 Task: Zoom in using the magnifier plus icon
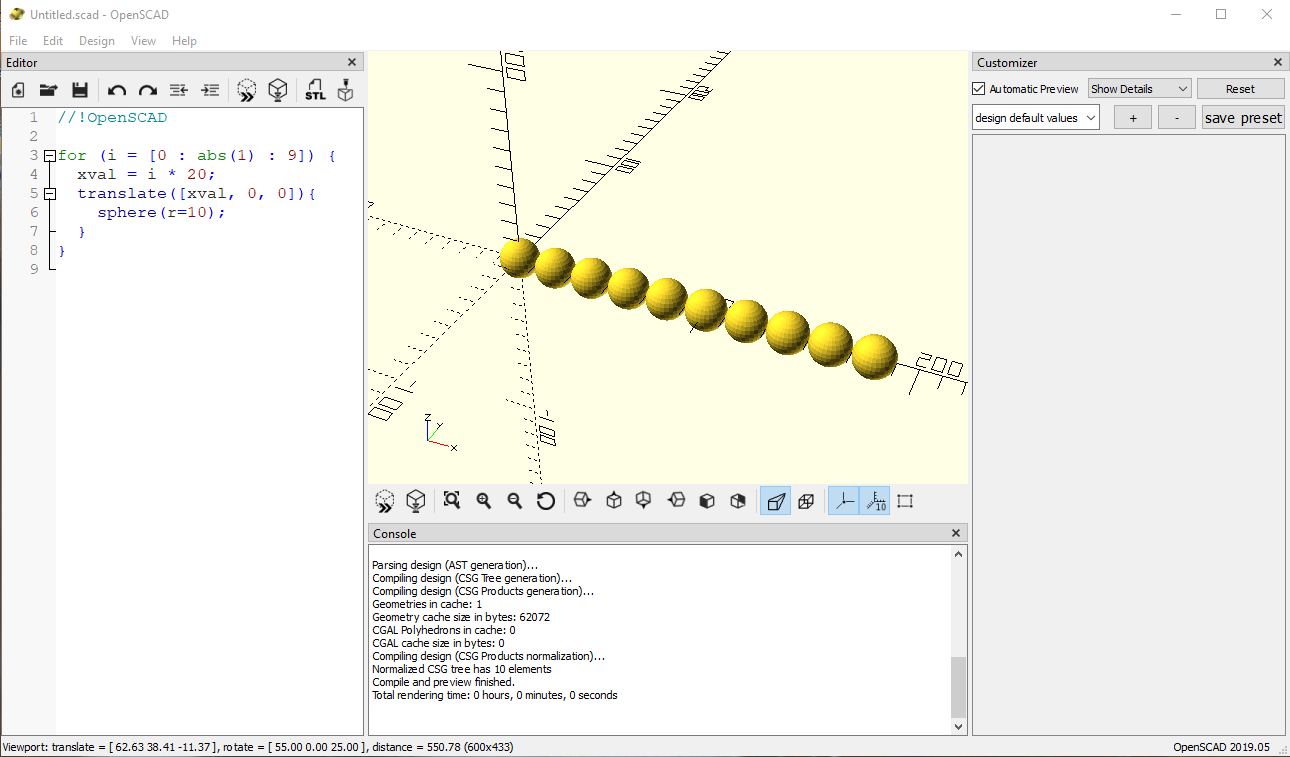484,501
